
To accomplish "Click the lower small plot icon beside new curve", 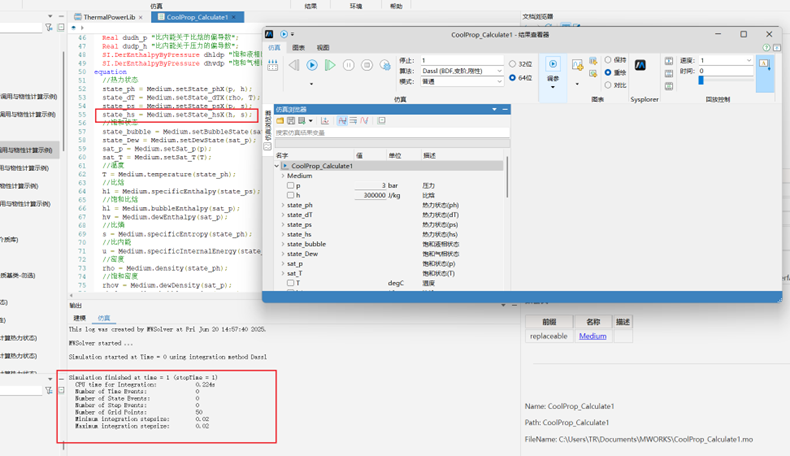I will point(593,74).
